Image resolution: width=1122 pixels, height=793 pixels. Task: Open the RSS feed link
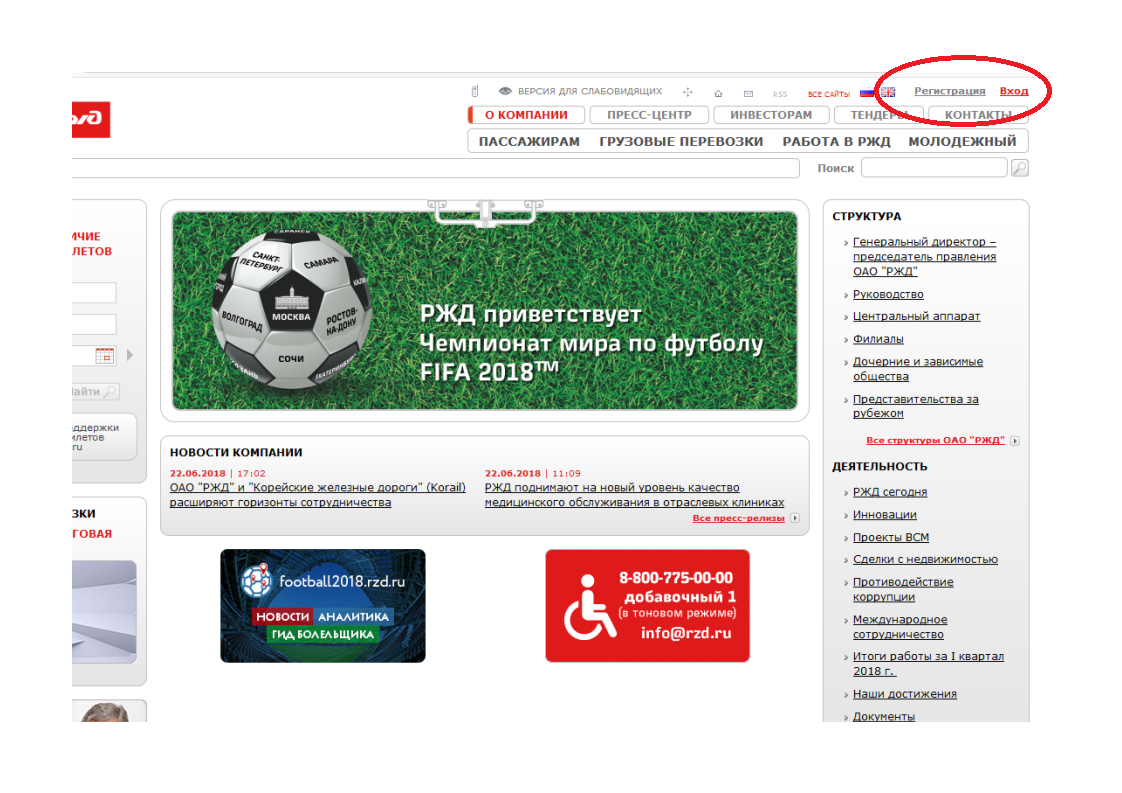(x=780, y=94)
